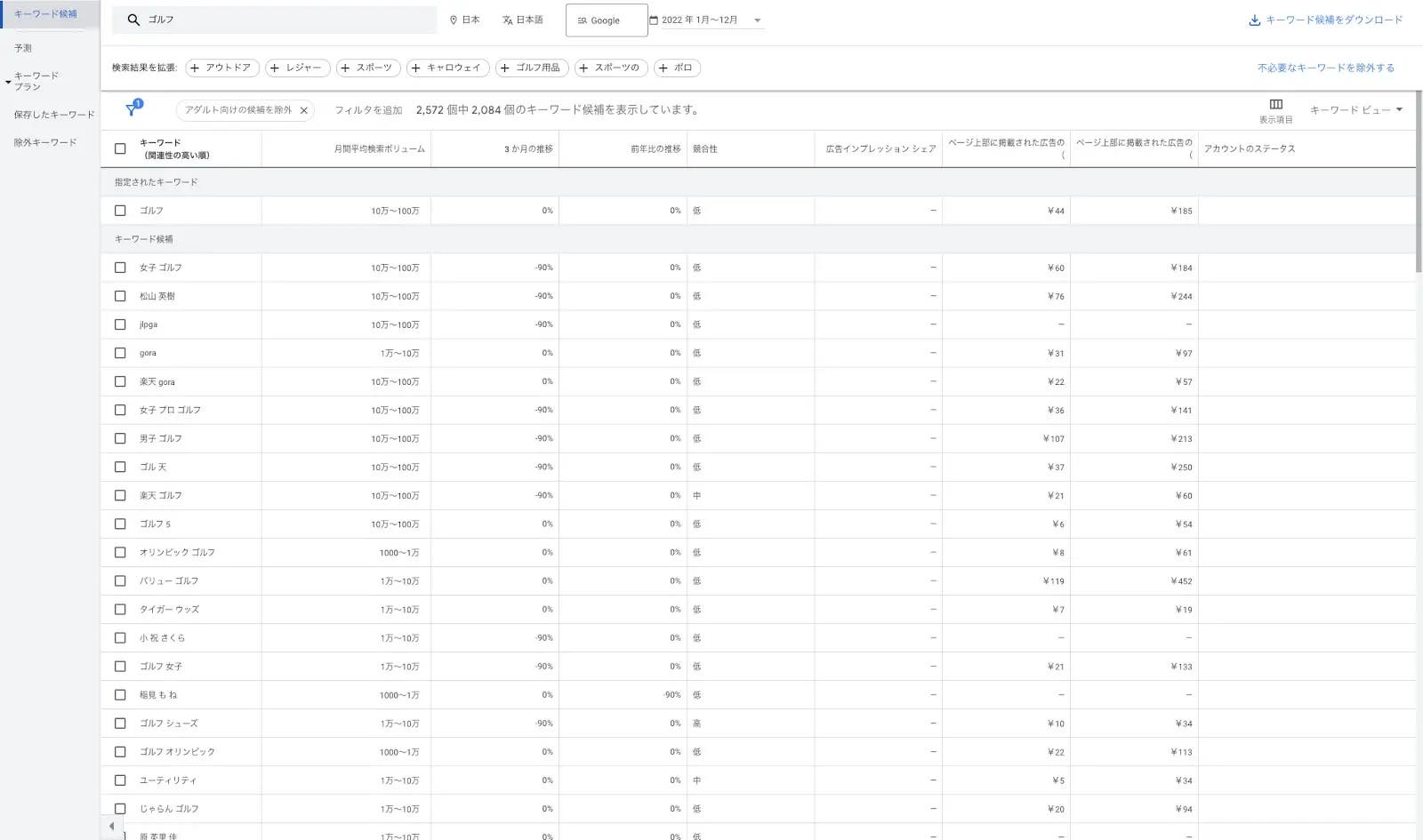Check the select-all header checkbox

[x=120, y=148]
